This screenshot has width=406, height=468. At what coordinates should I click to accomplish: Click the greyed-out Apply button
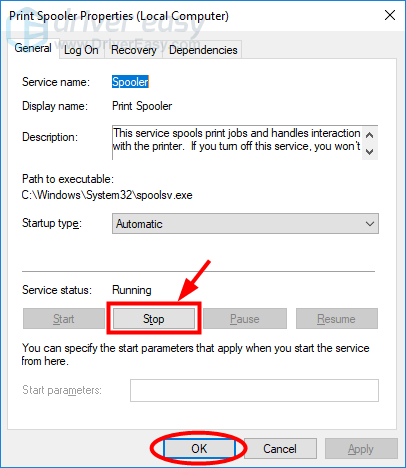click(361, 448)
